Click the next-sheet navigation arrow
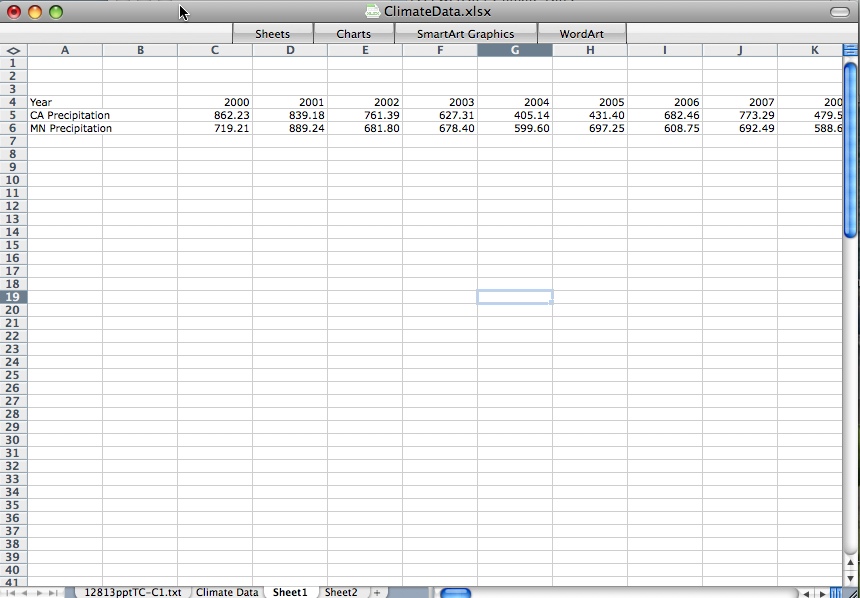Image resolution: width=860 pixels, height=598 pixels. (x=39, y=592)
